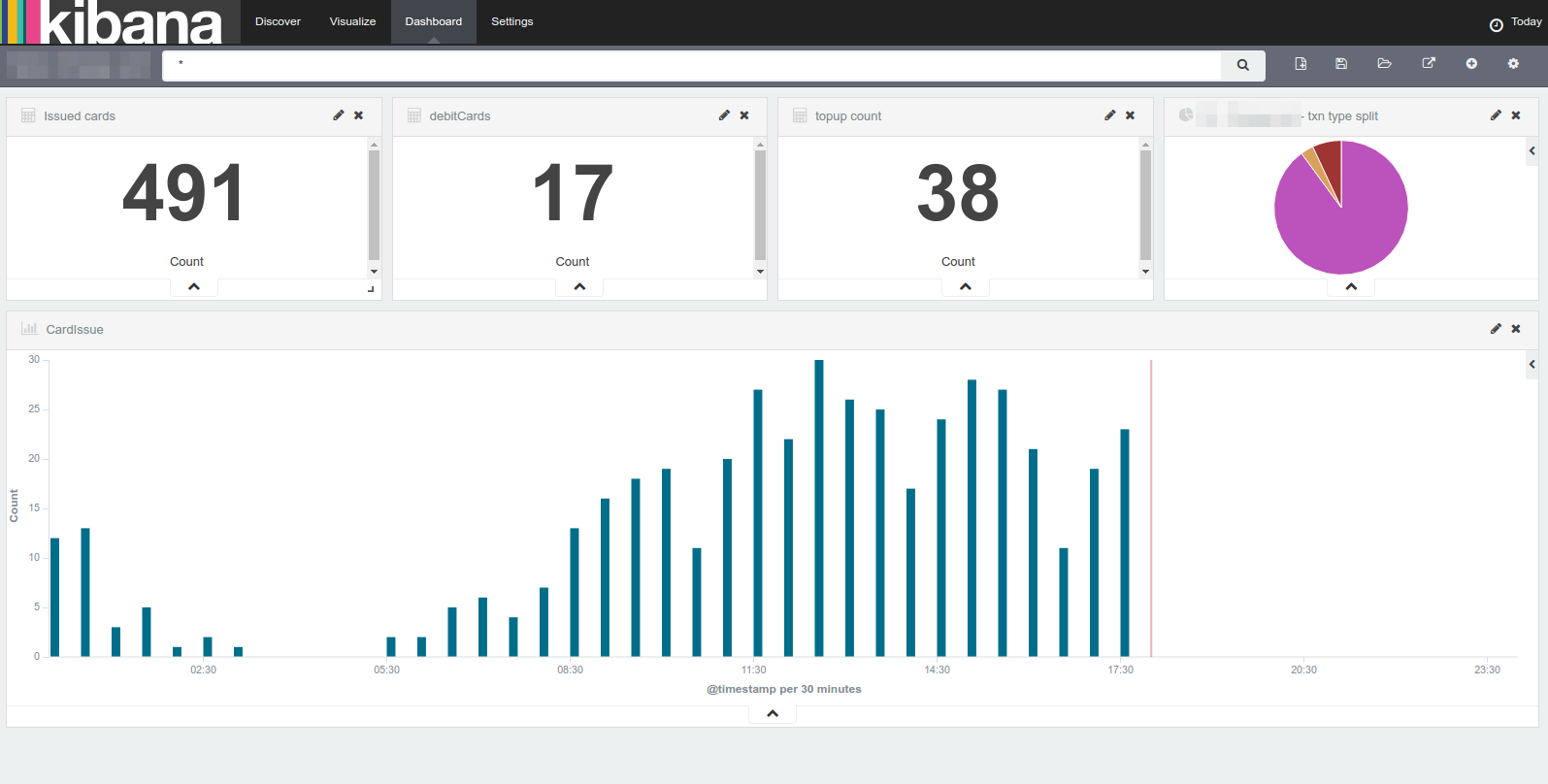Toggle legend on txn type split panel
This screenshot has height=784, width=1548.
pyautogui.click(x=1532, y=151)
